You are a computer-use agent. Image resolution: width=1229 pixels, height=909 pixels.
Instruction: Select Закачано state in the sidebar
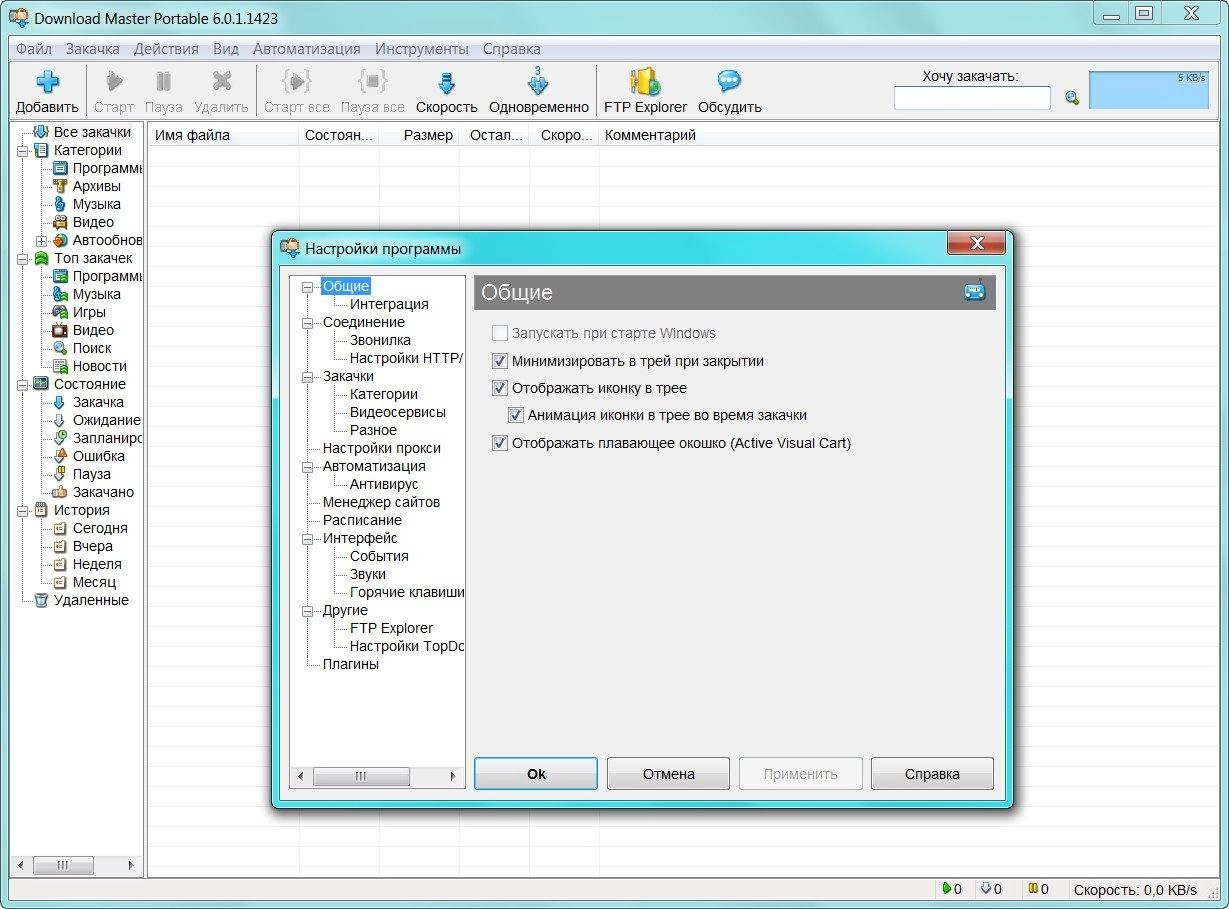coord(103,492)
